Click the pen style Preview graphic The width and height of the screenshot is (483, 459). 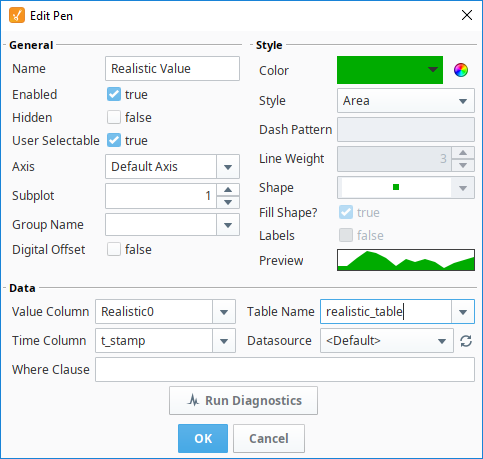[x=406, y=260]
